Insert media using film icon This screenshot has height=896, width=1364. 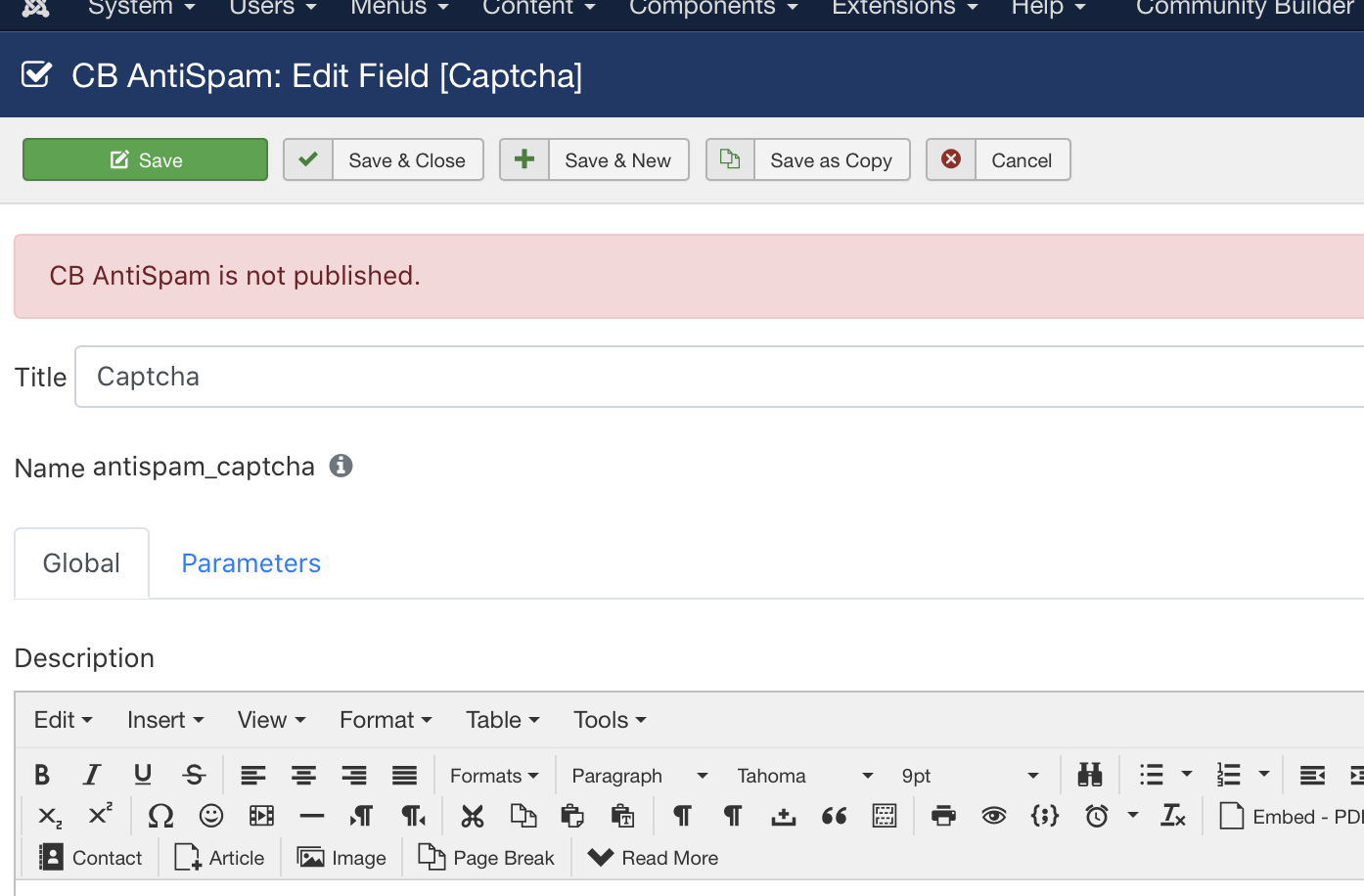pyautogui.click(x=261, y=816)
